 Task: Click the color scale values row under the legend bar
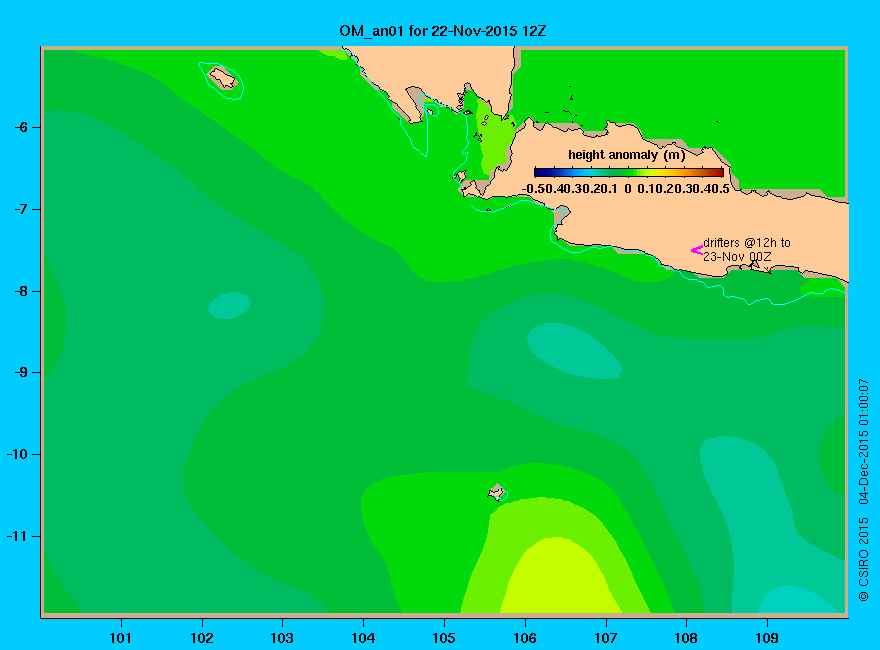tap(626, 189)
